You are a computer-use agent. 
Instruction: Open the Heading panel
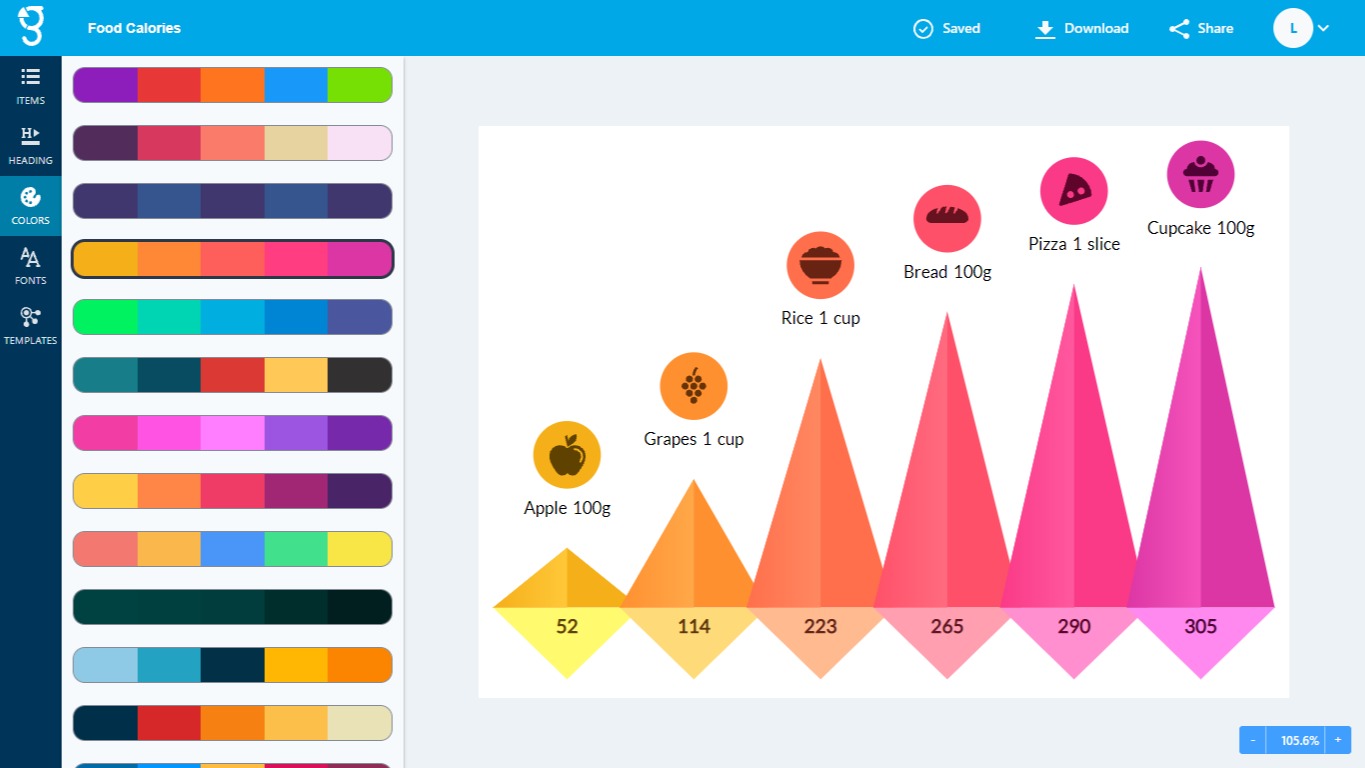click(x=30, y=146)
